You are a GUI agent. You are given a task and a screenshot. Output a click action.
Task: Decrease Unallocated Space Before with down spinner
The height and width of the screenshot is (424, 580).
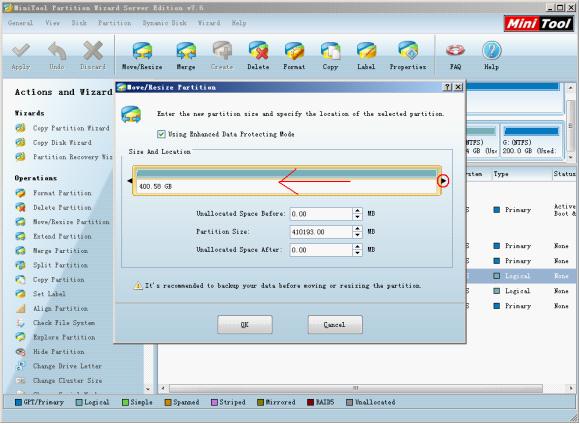coord(357,217)
